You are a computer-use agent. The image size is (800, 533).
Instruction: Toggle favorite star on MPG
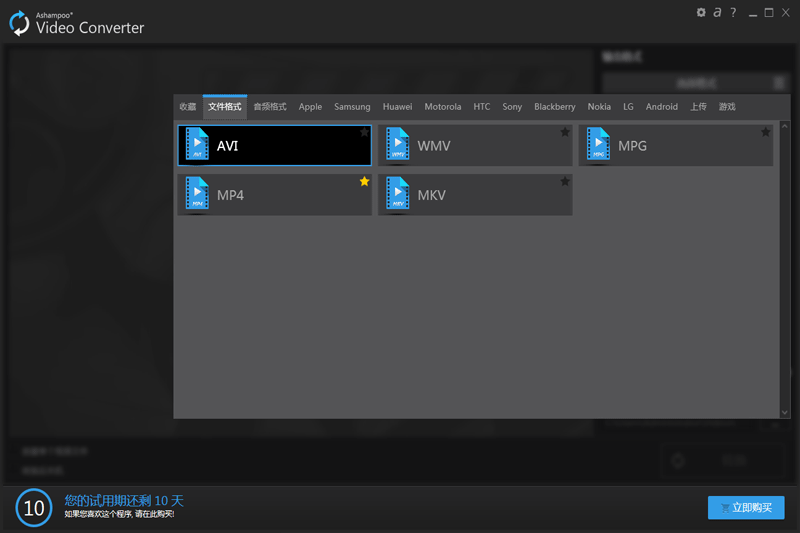765,132
